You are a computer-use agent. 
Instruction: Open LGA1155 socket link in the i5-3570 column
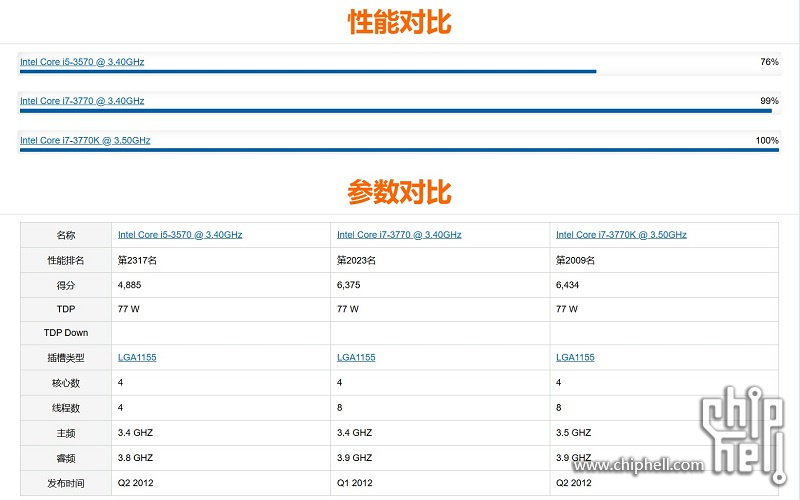(x=137, y=357)
